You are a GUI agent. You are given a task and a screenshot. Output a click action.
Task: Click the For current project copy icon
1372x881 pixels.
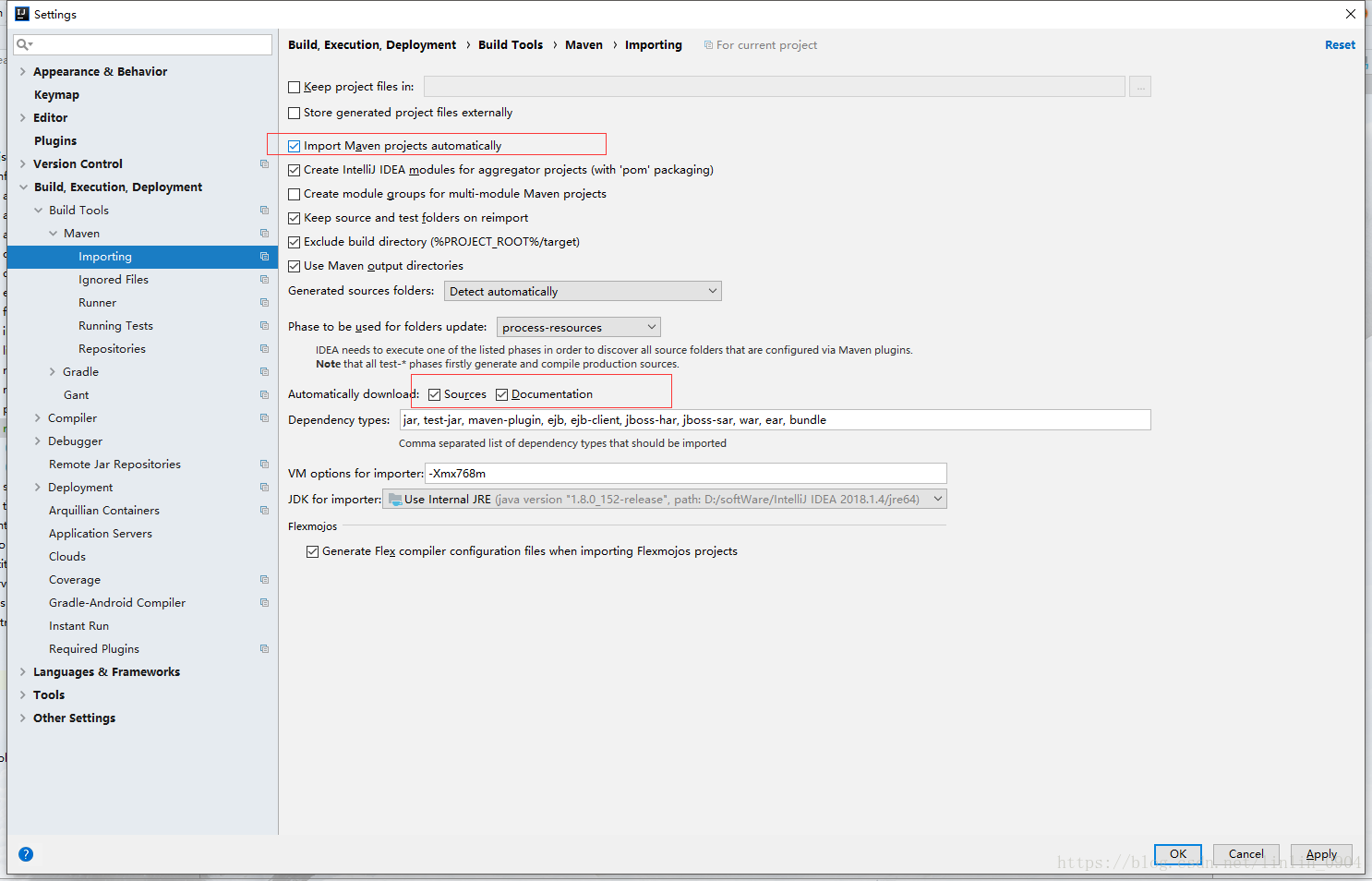pyautogui.click(x=708, y=45)
